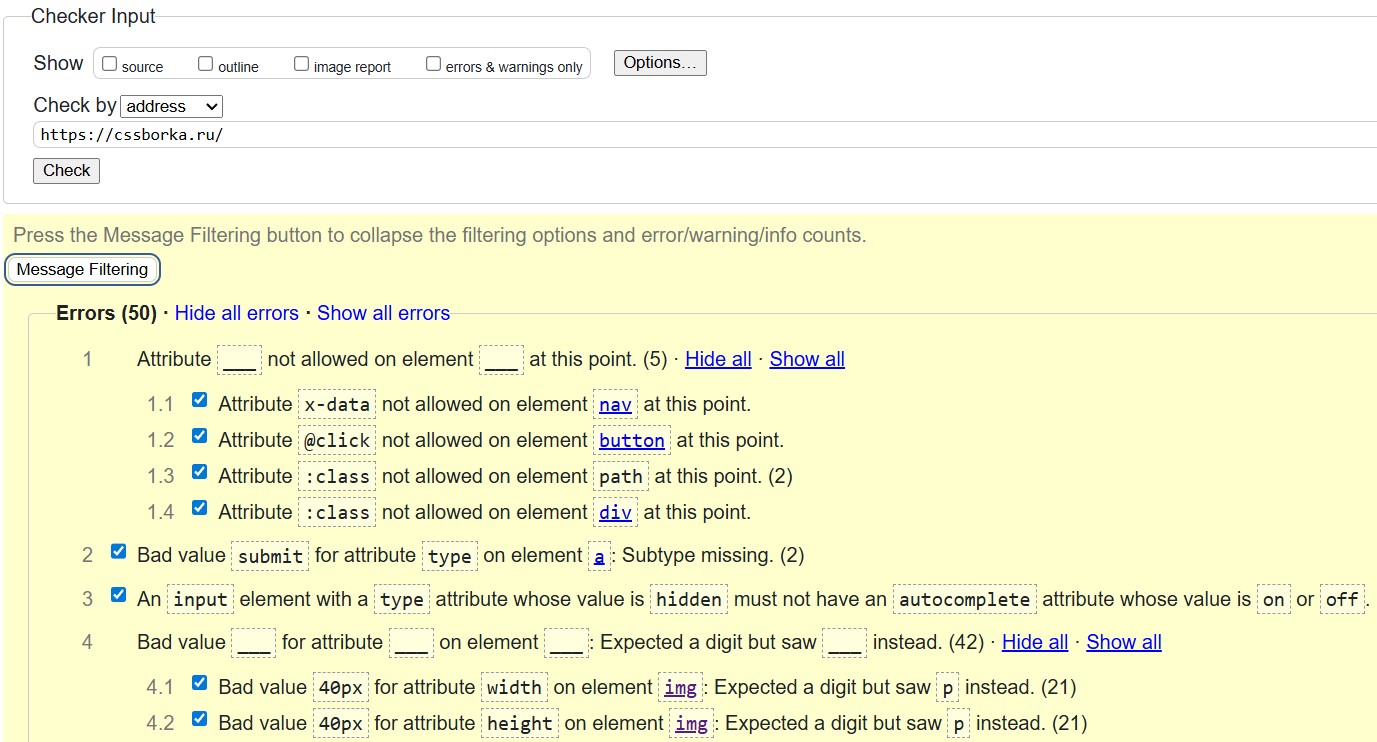Show all in error group 1
Viewport: 1377px width, 742px height.
tap(807, 359)
